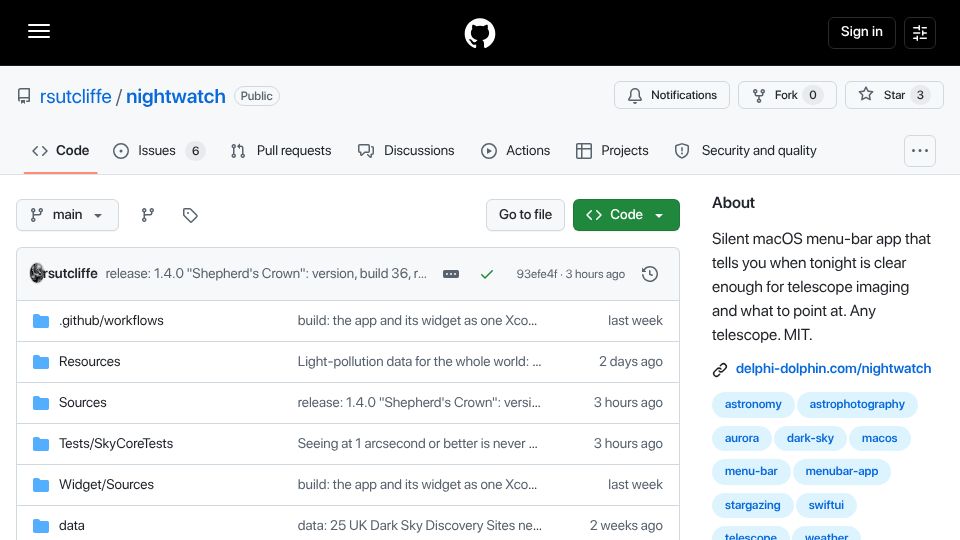The height and width of the screenshot is (540, 960).
Task: Click the folder icon for data
Action: [41, 526]
